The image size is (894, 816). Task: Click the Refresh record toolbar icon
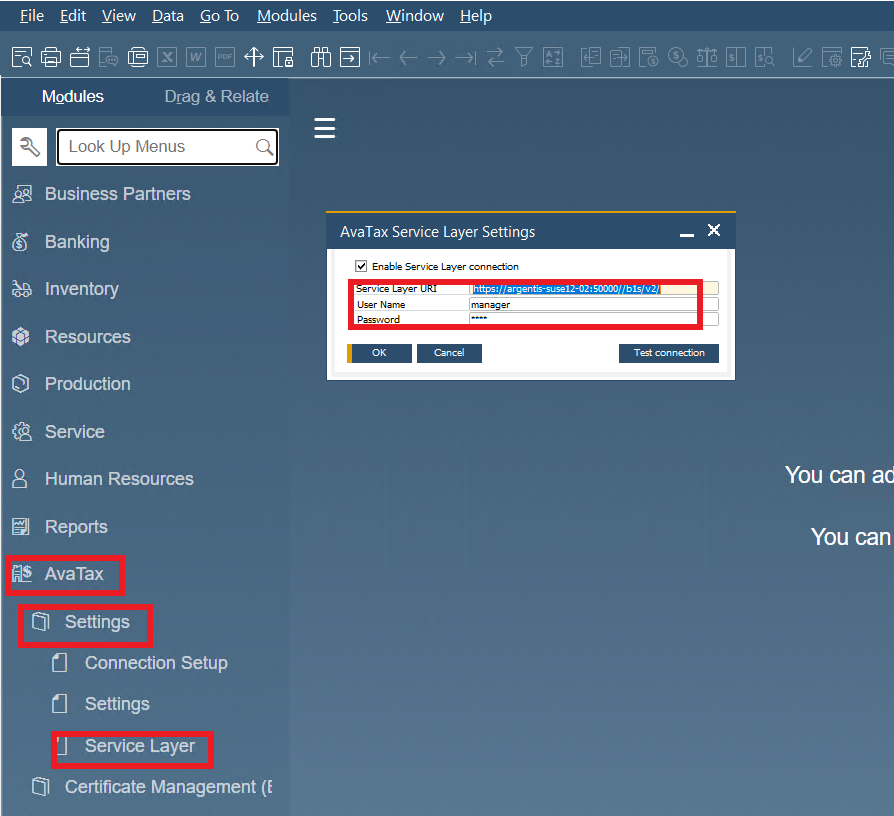tap(495, 58)
